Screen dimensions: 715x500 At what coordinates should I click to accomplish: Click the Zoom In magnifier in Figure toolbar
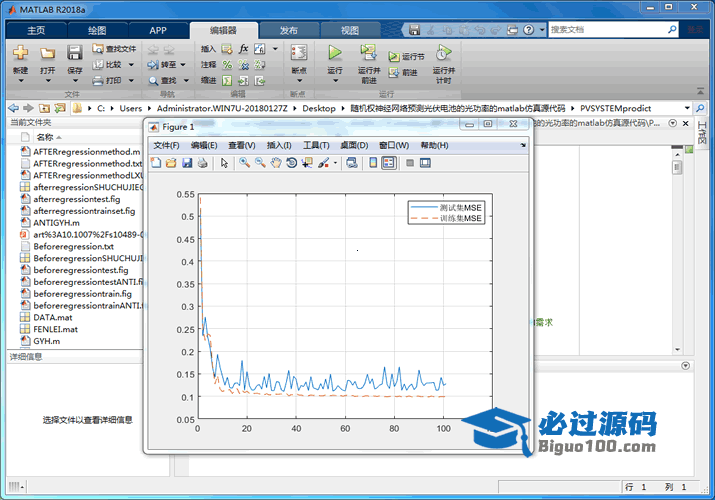pos(244,163)
